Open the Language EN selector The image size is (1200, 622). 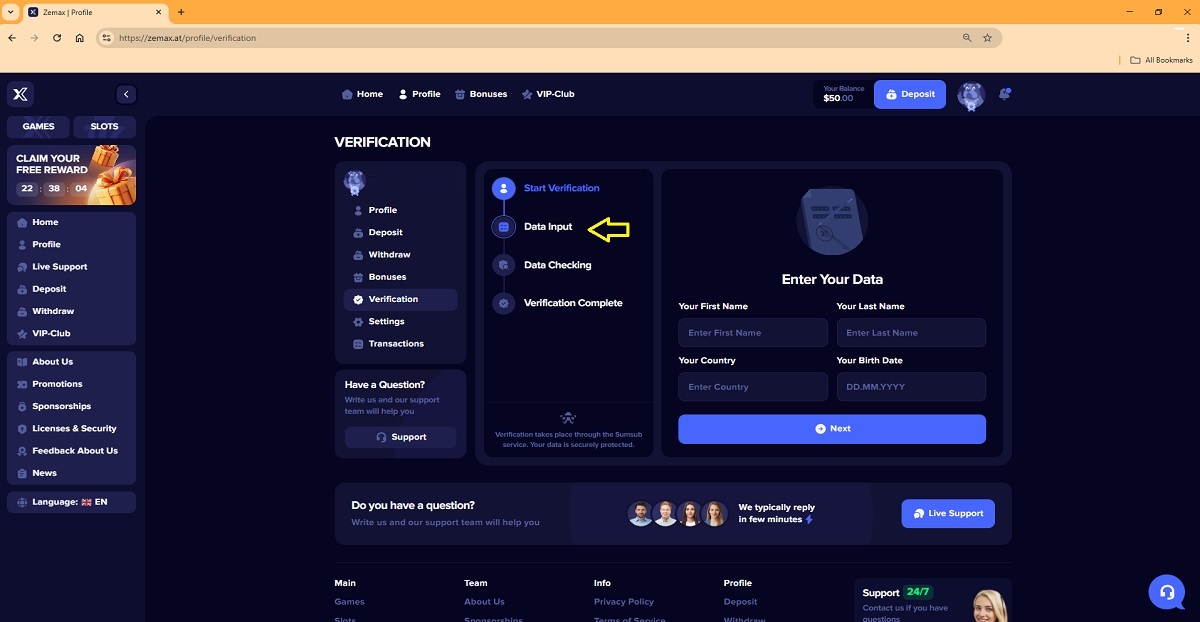click(71, 502)
